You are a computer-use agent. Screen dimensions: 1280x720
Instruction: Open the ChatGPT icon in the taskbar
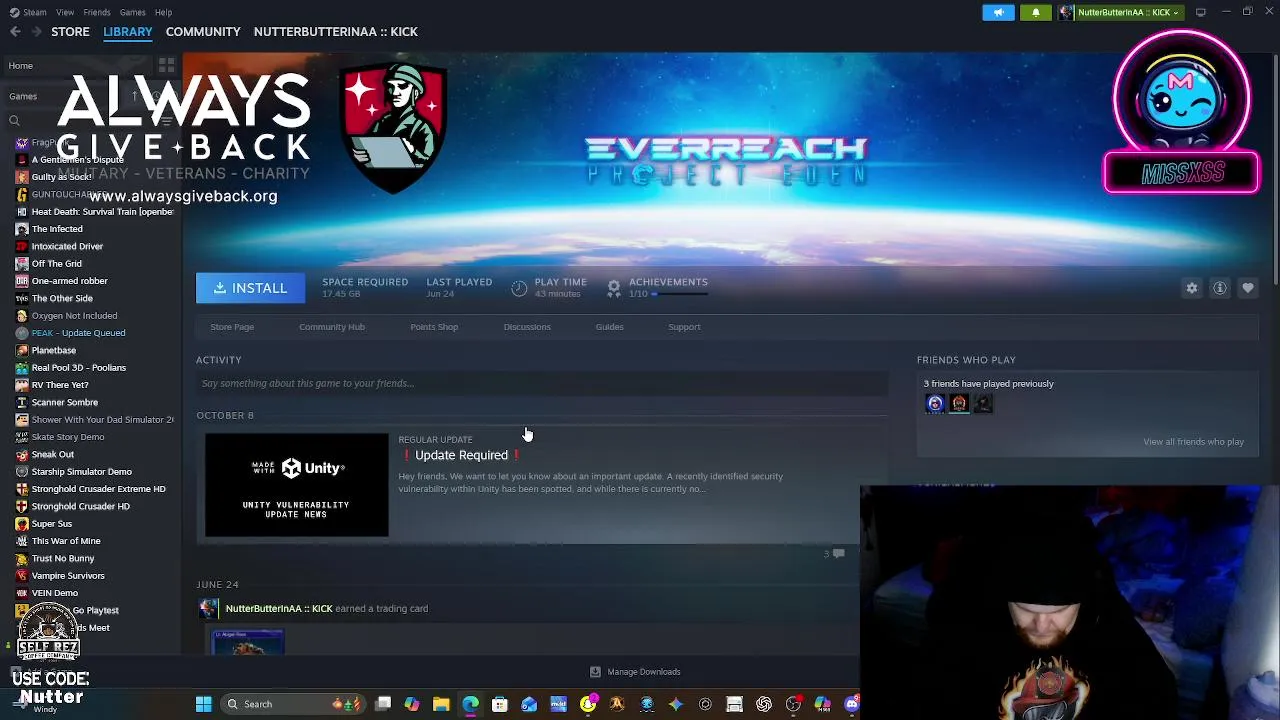pos(764,704)
